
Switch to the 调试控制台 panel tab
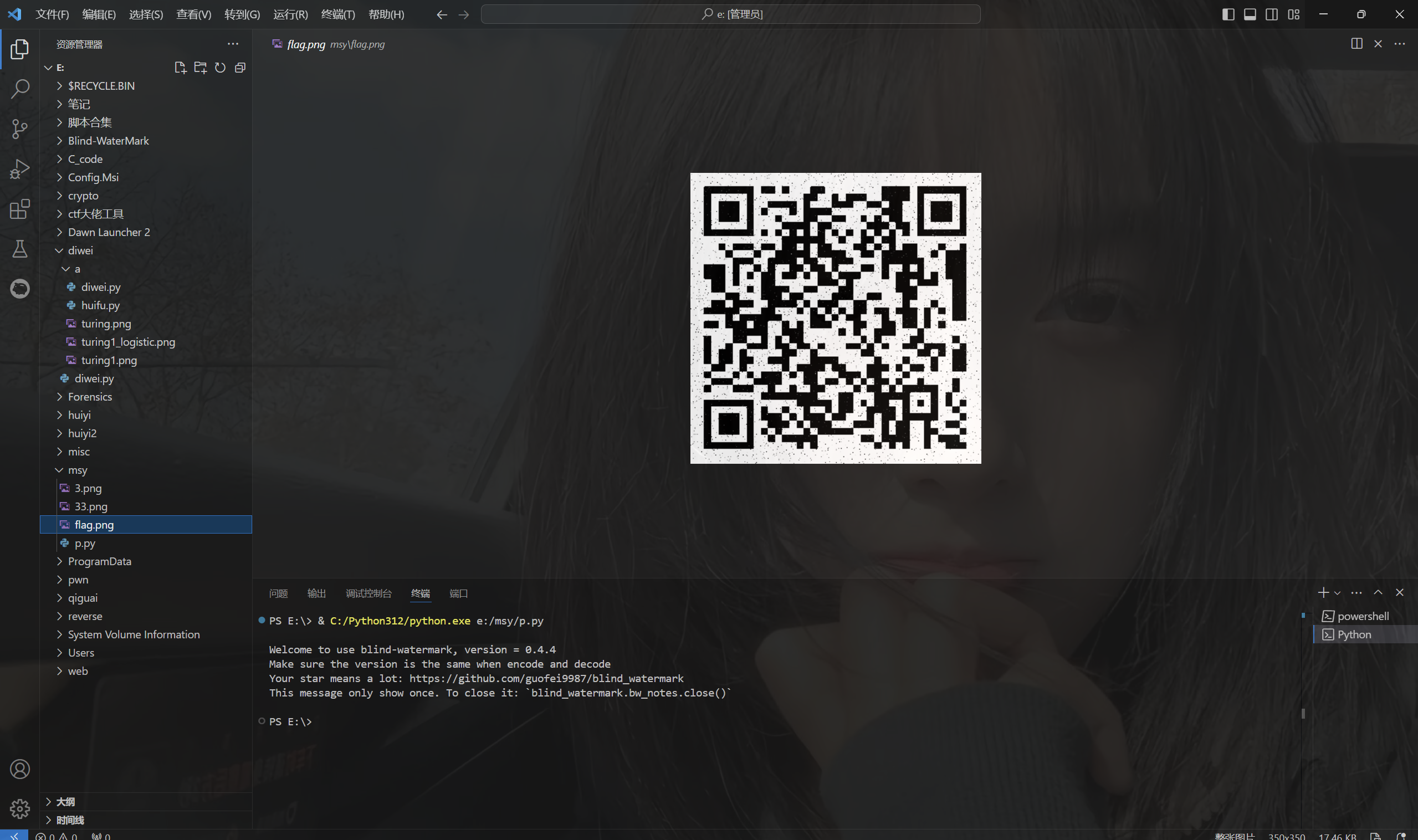[368, 593]
